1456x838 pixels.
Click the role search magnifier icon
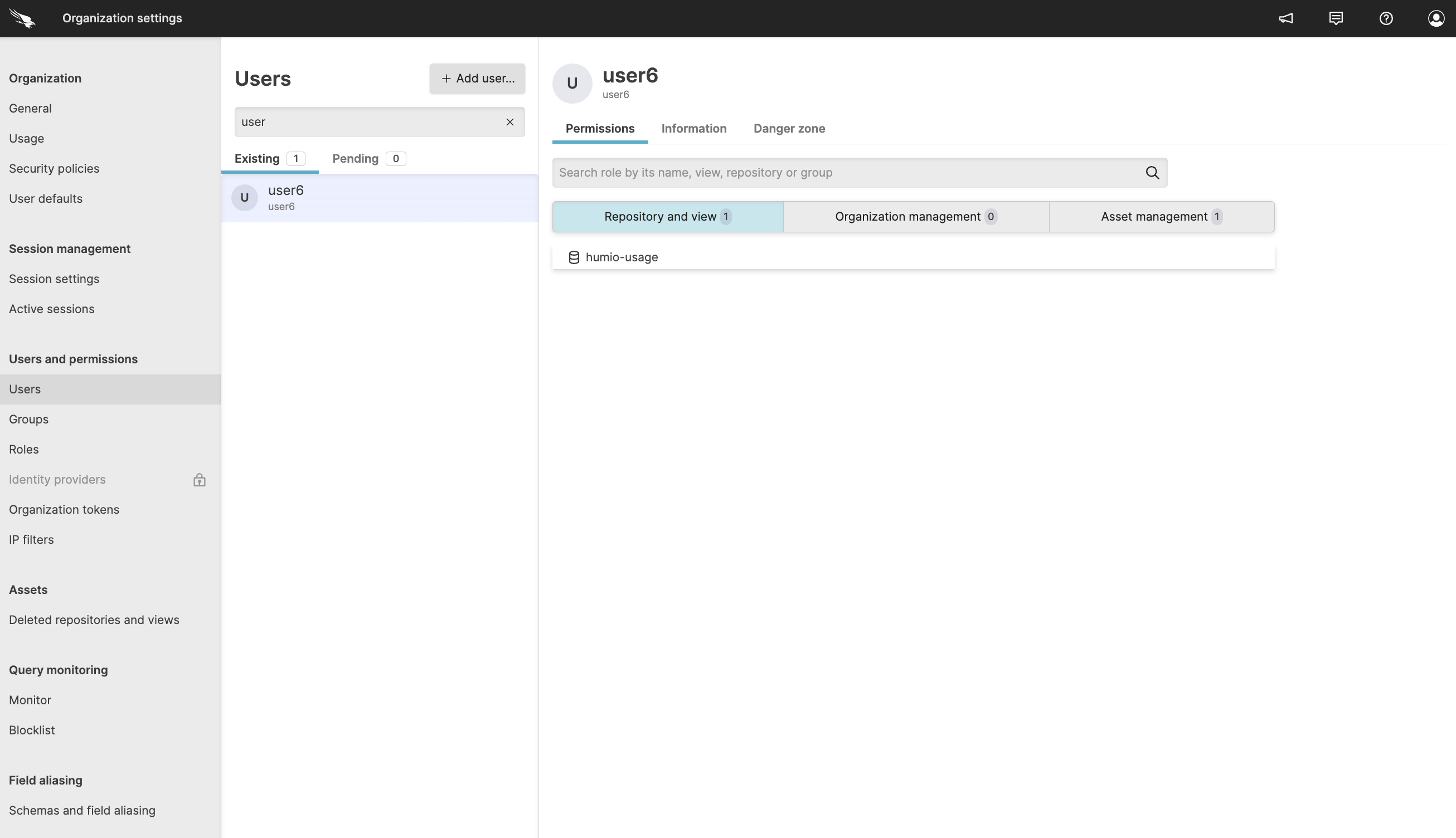(x=1152, y=173)
